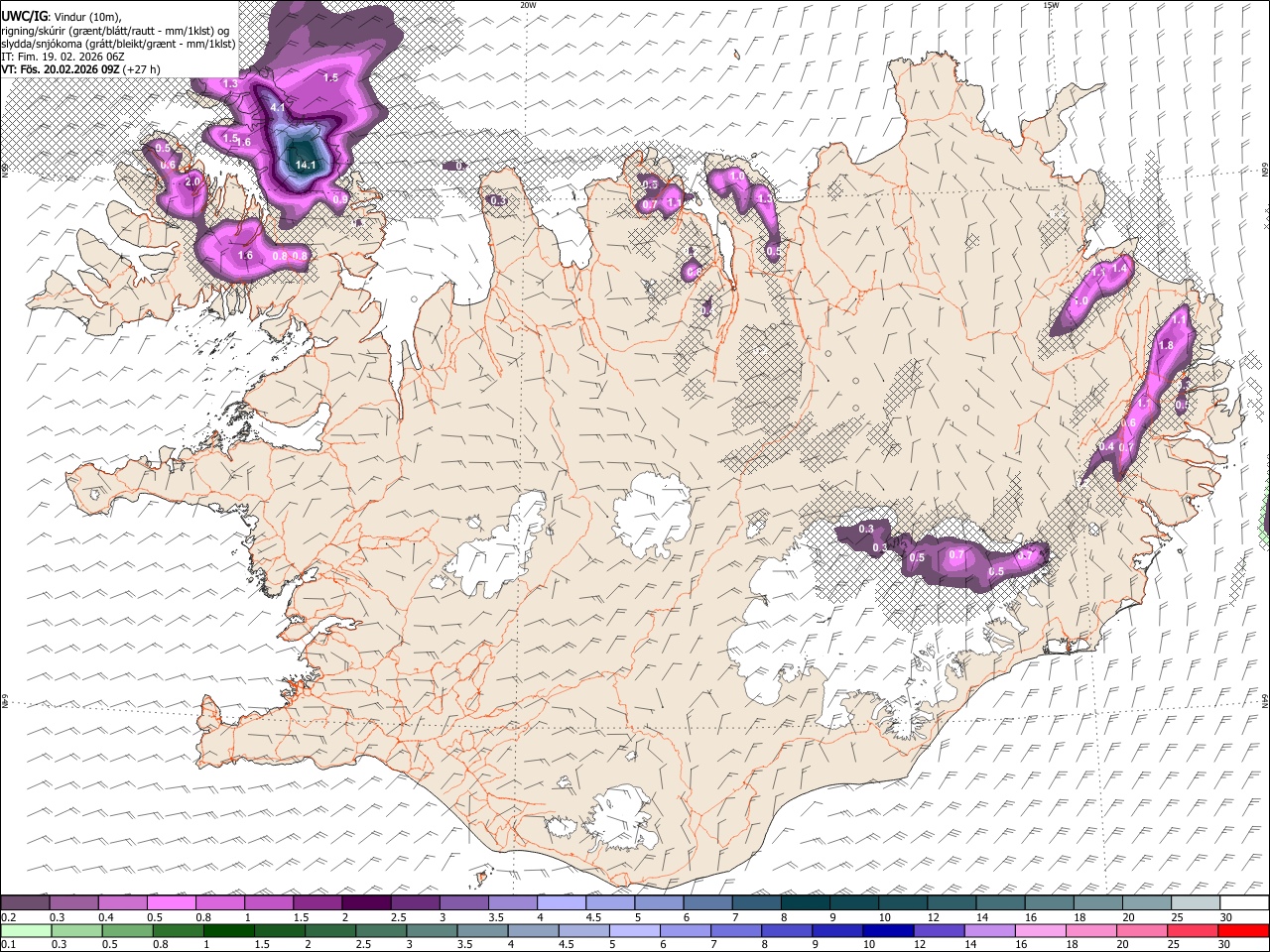
Task: Click the 1.4 value label in the northeast
Action: (1121, 268)
